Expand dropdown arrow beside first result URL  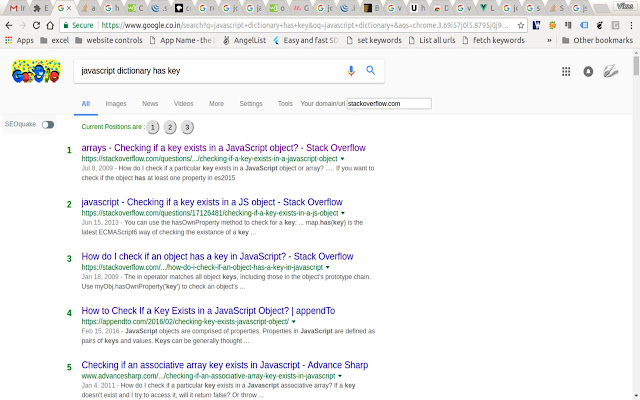tap(342, 159)
